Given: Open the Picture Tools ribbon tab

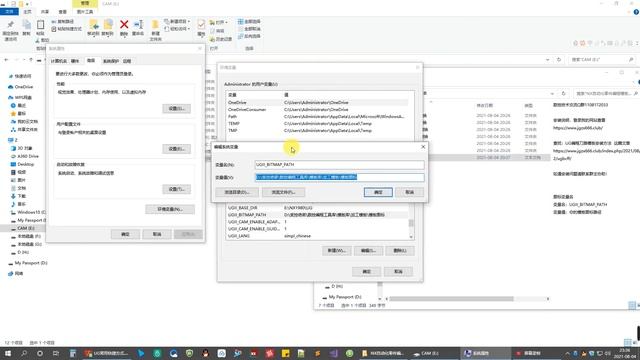Looking at the screenshot, I should point(85,11).
